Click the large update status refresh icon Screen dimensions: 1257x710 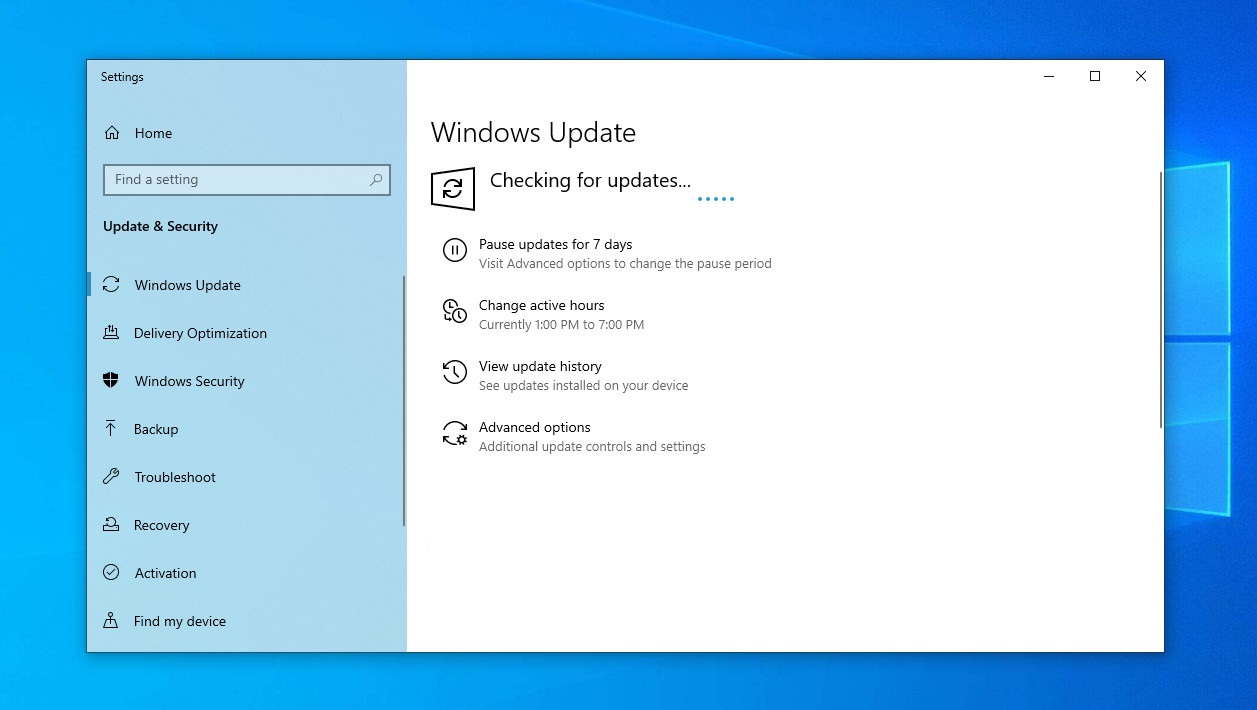click(453, 188)
